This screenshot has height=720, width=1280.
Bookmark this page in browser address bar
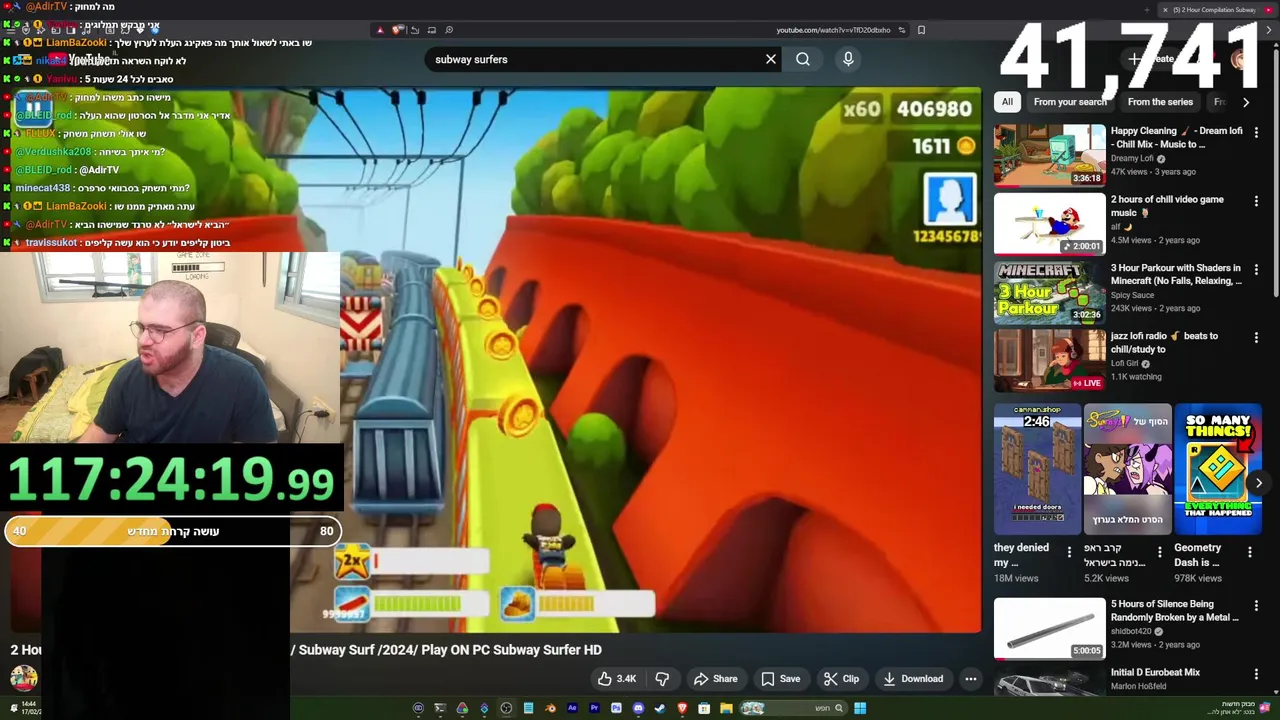(x=921, y=30)
